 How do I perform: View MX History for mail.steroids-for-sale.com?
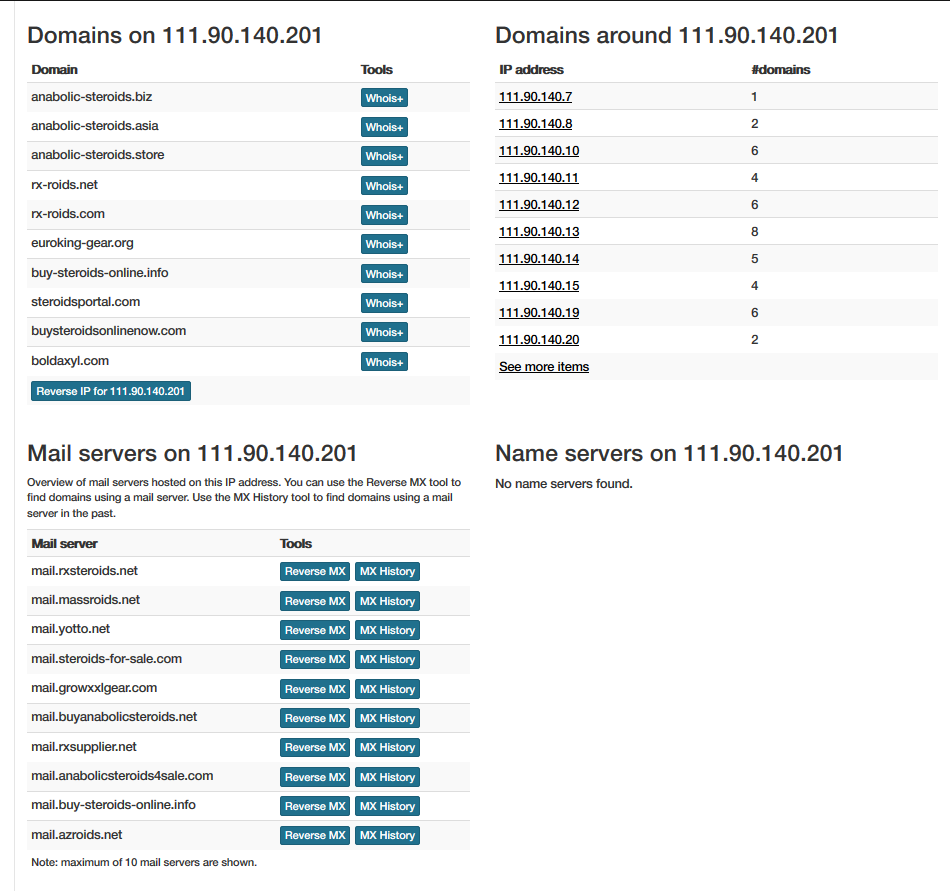tap(387, 660)
